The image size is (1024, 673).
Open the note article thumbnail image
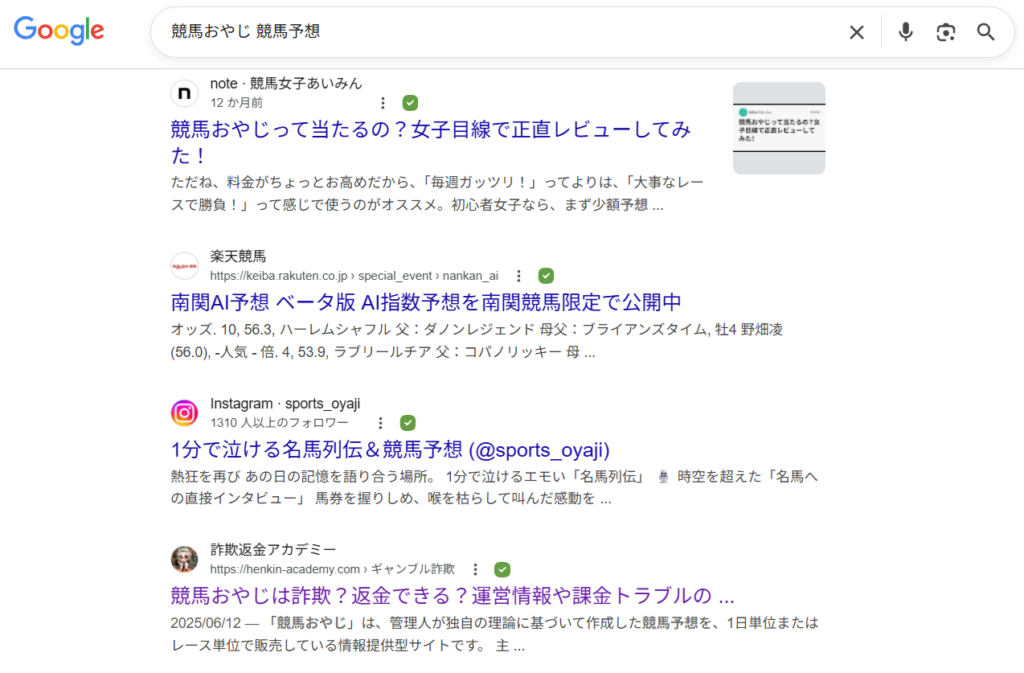(778, 128)
